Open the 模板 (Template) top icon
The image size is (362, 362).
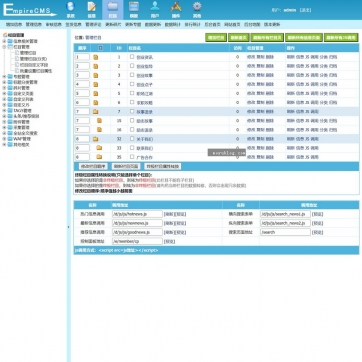pyautogui.click(x=134, y=10)
